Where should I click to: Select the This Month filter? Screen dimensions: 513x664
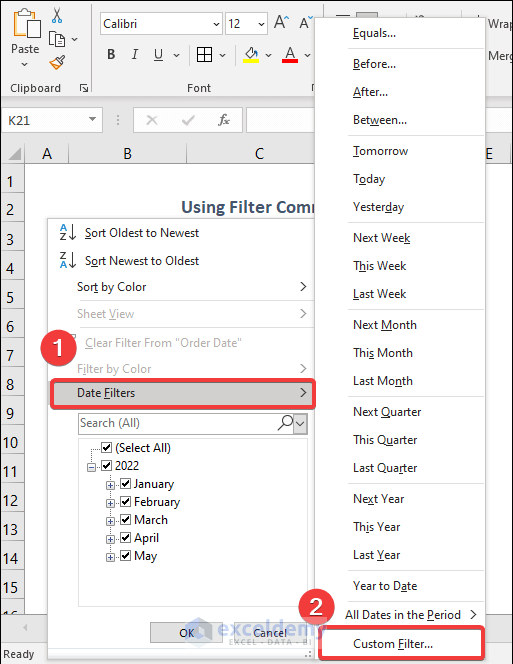pos(400,353)
